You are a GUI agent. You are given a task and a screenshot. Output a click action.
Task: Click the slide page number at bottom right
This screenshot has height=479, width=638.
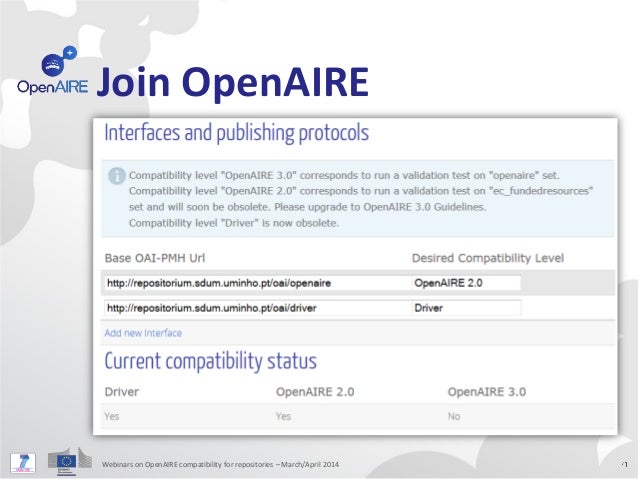pyautogui.click(x=625, y=464)
